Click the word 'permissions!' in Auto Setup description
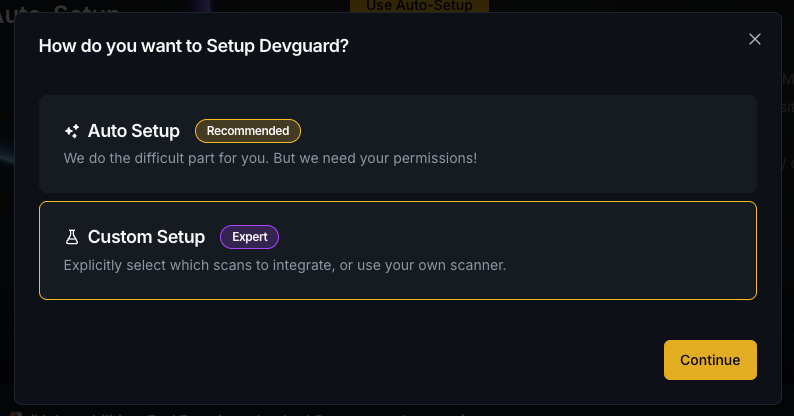Screen dimensions: 794x416 pos(435,158)
